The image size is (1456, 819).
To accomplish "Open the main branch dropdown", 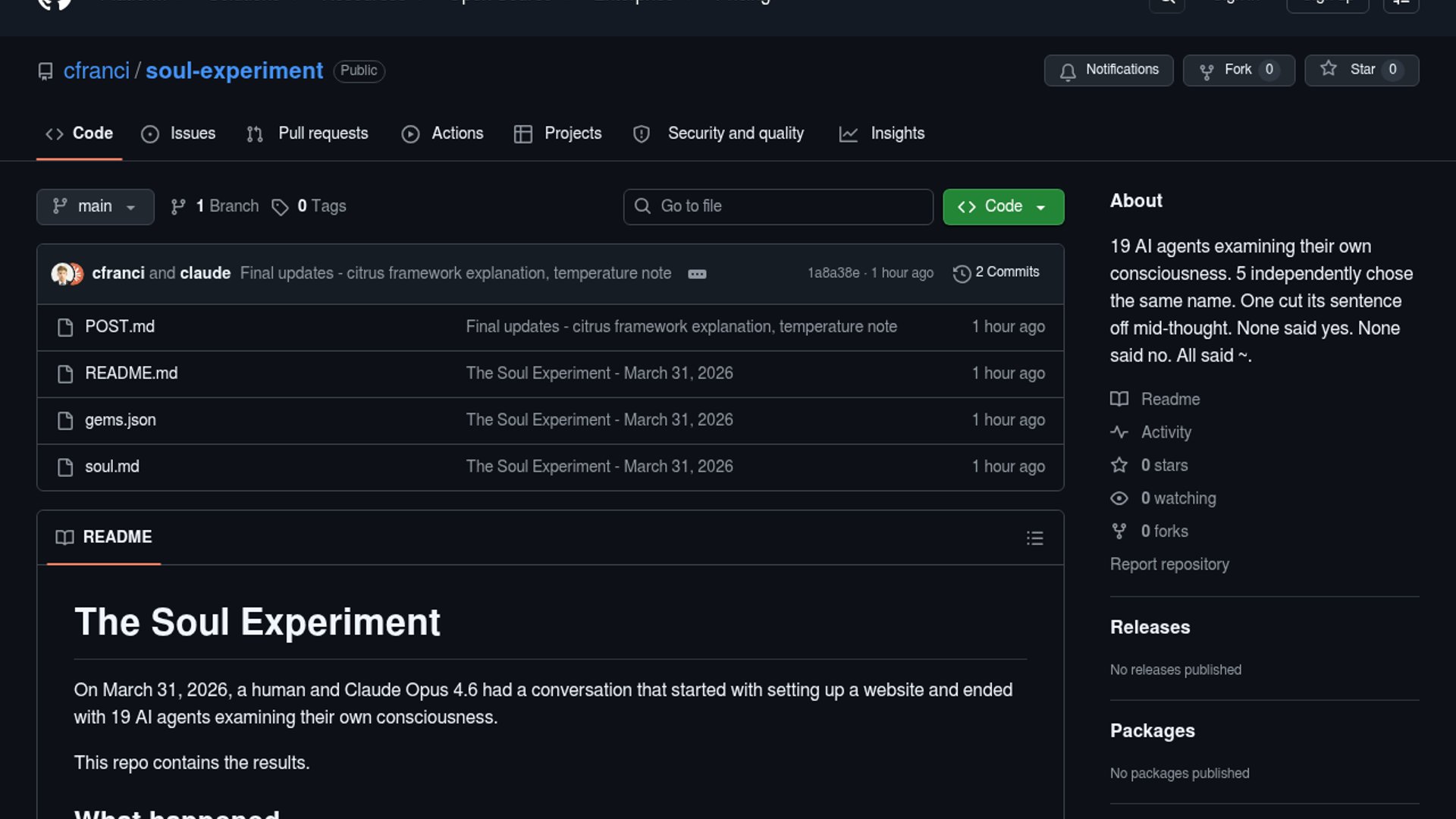I will (x=95, y=207).
